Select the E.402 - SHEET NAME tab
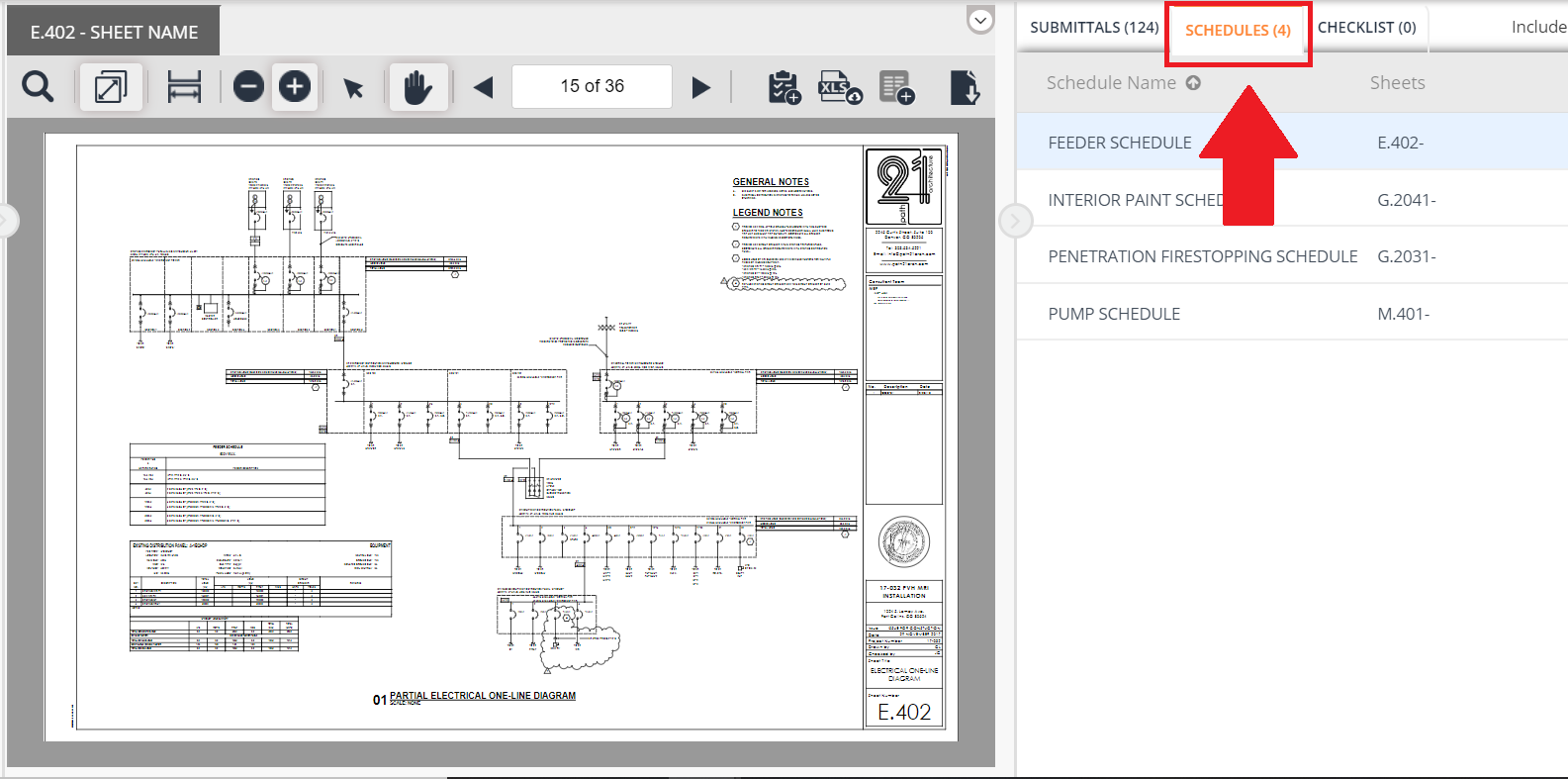1568x779 pixels. coord(114,32)
